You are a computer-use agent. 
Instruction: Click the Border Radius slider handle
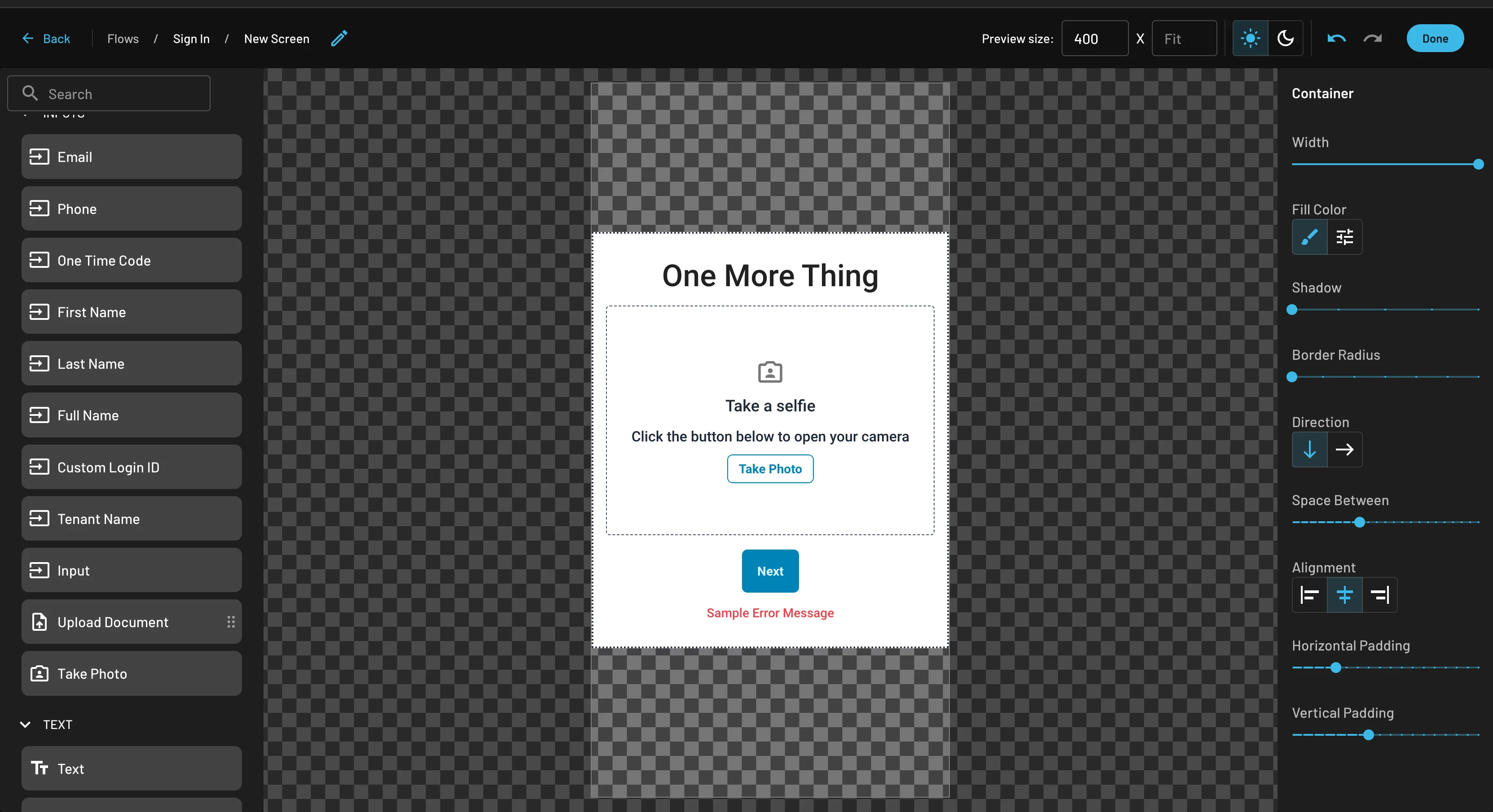(1292, 377)
